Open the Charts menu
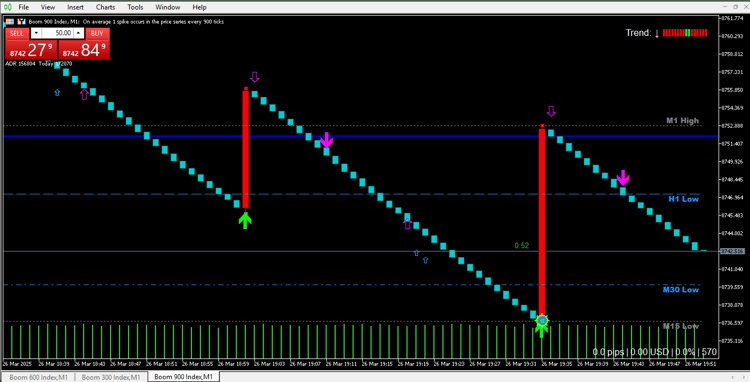 coord(105,7)
